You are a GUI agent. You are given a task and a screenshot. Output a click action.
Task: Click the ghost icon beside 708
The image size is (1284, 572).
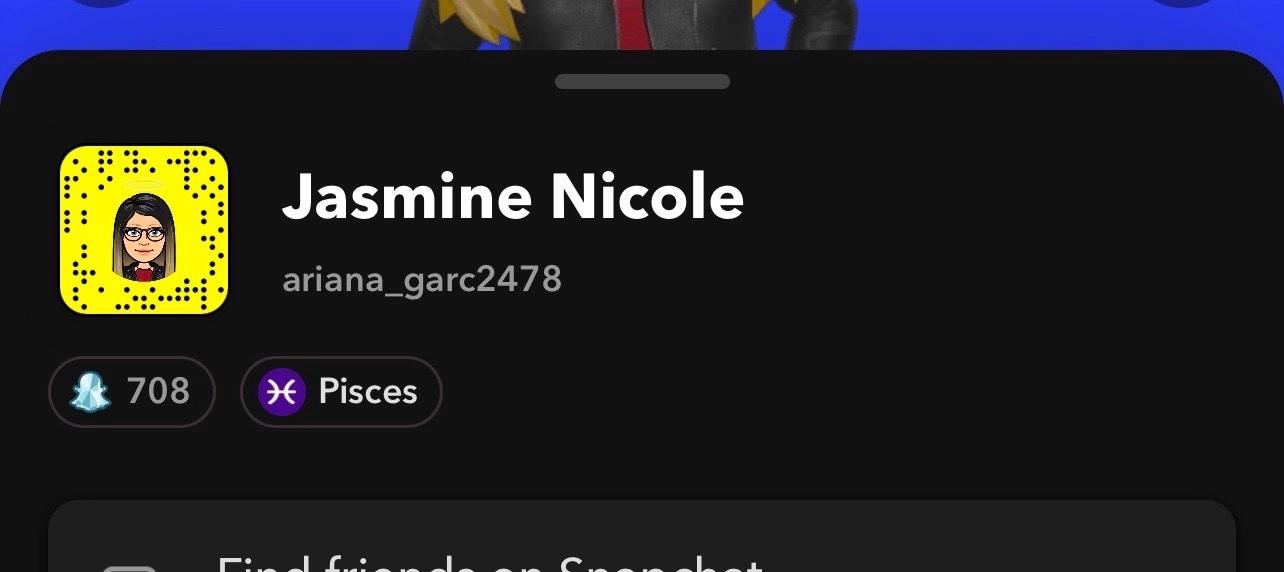[90, 391]
